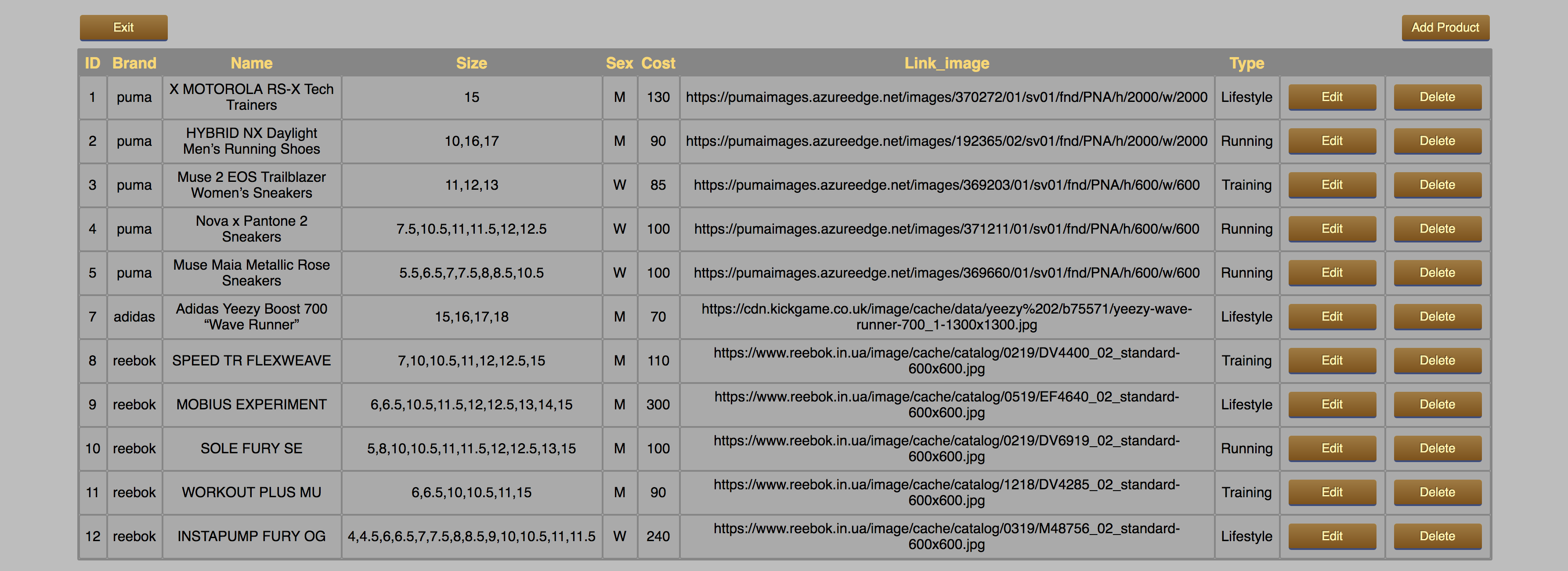Click the Size column header
This screenshot has width=1568, height=571.
click(x=471, y=63)
